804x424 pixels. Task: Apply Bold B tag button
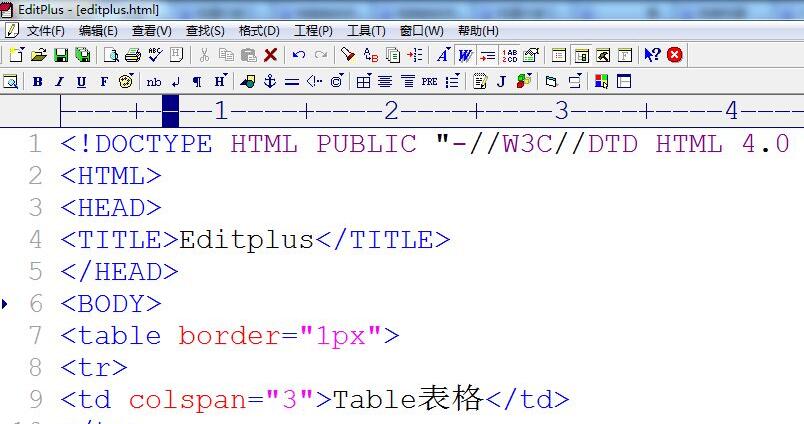37,82
